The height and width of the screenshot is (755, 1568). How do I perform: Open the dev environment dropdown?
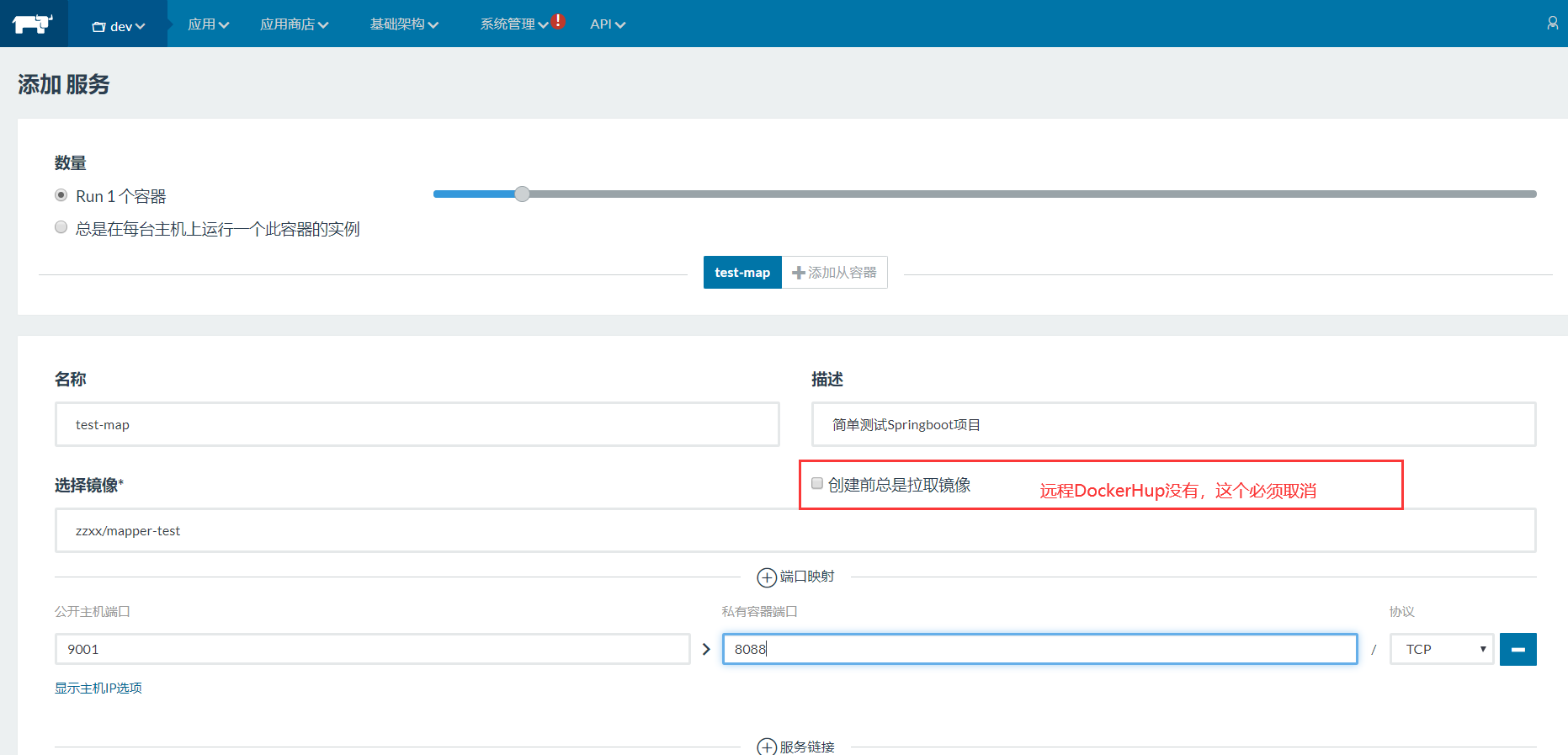coord(119,26)
